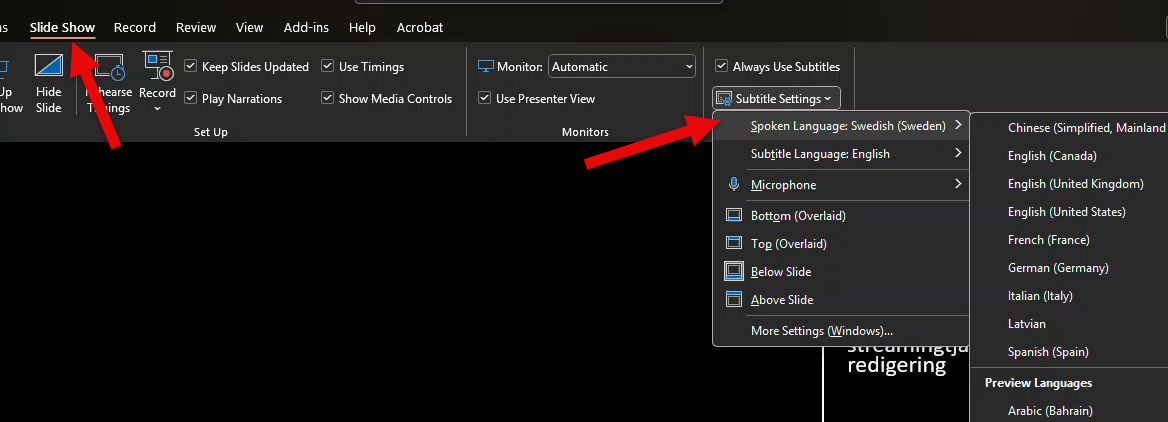This screenshot has width=1168, height=422.
Task: Select the Top (Overlaid) subtitle position icon
Action: pyautogui.click(x=734, y=244)
